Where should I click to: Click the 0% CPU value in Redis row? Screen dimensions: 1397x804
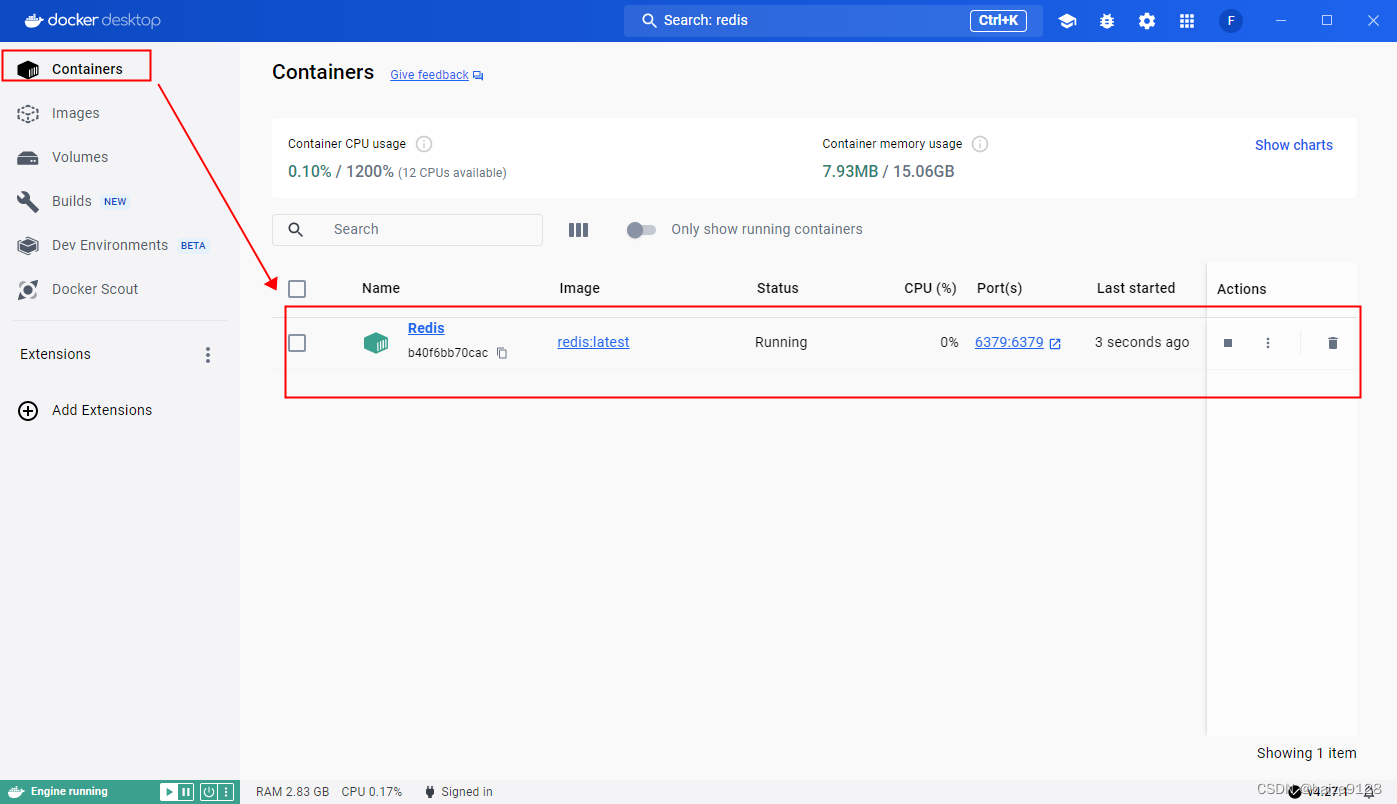click(x=949, y=342)
